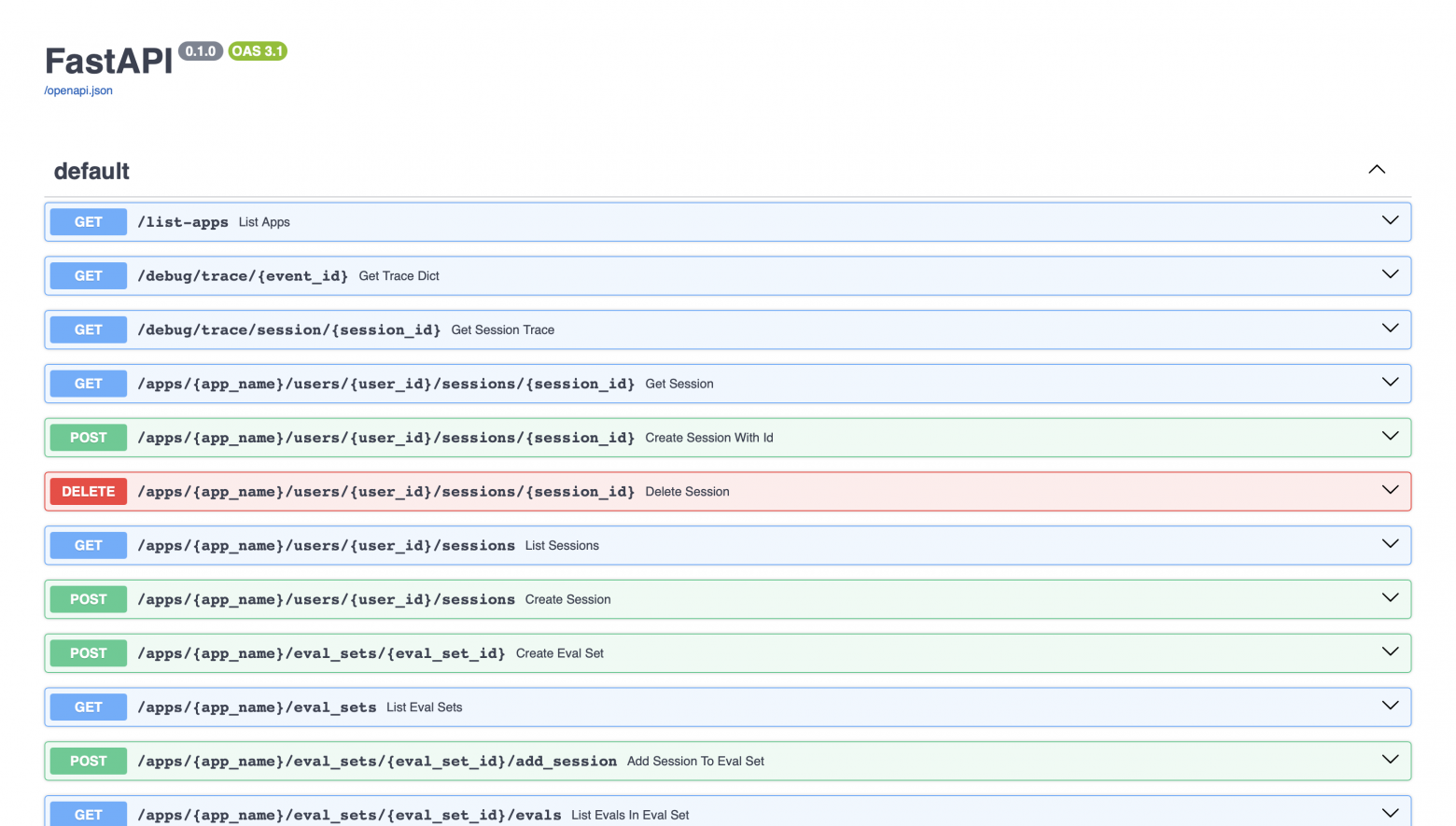
Task: Click the FastAPI title heading
Action: pyautogui.click(x=109, y=60)
